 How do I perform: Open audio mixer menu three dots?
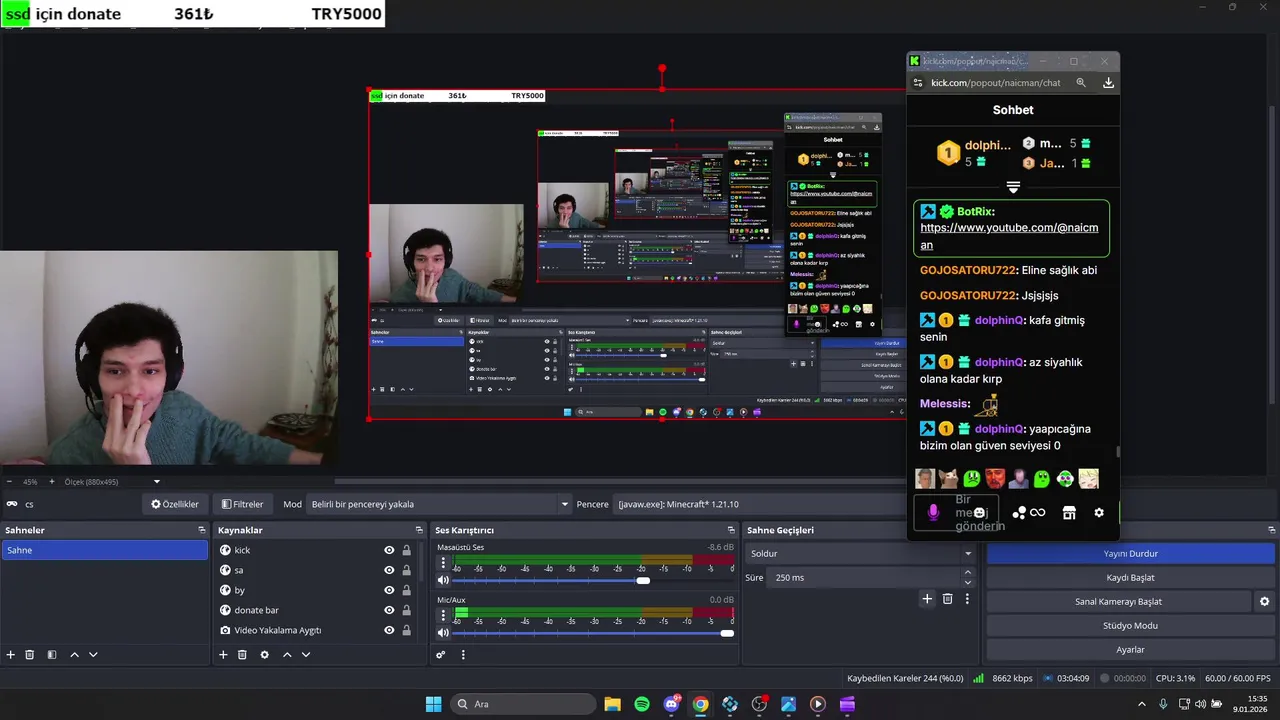pos(463,655)
